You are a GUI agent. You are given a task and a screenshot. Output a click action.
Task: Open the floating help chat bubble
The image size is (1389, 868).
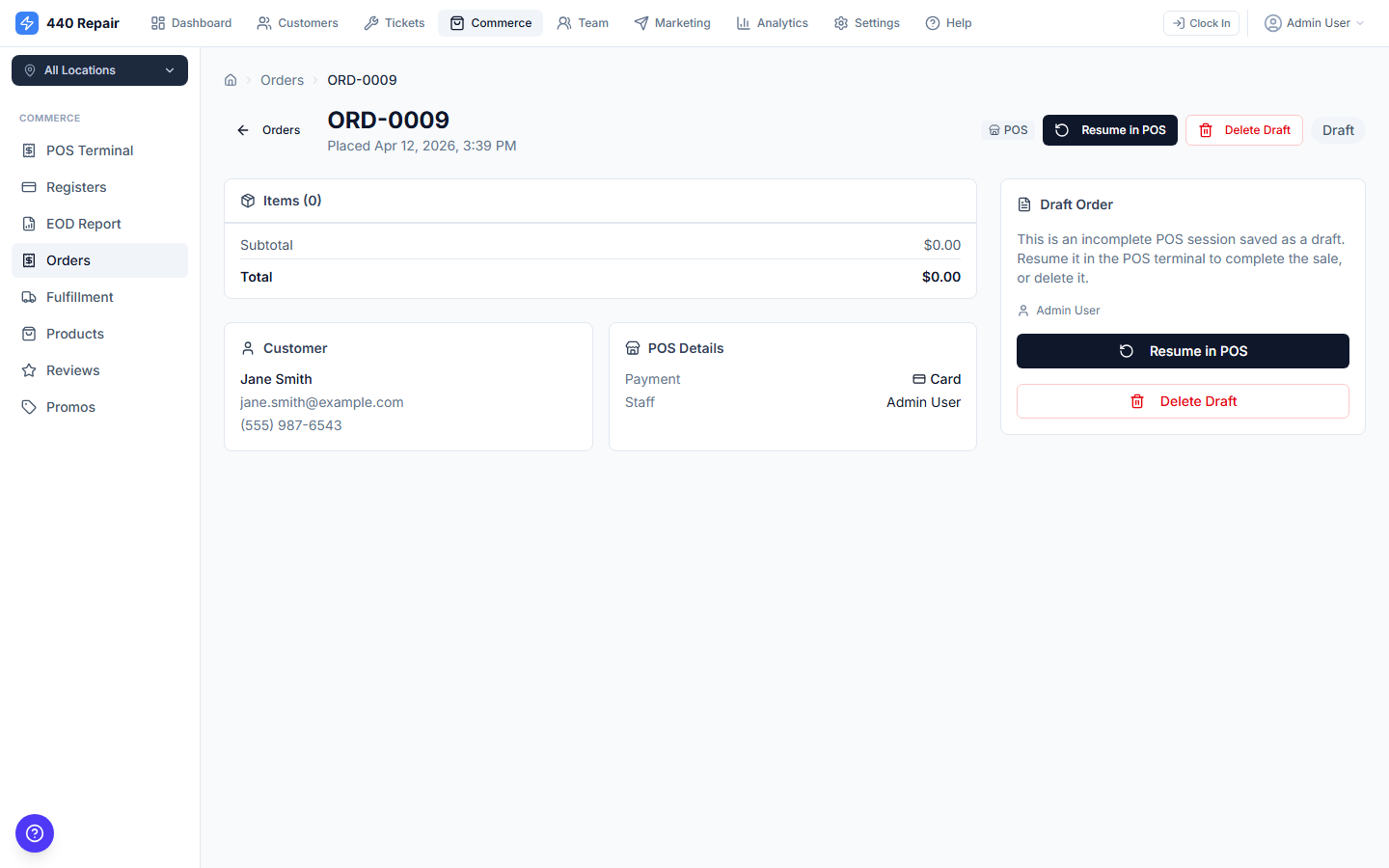(x=35, y=833)
